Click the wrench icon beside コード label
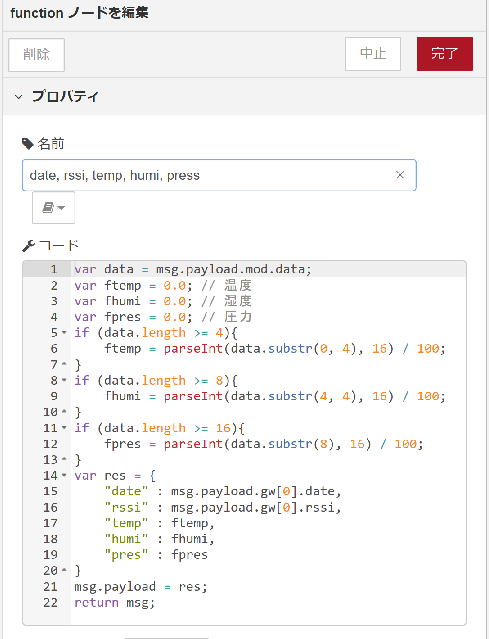Viewport: 489px width, 639px height. pyautogui.click(x=28, y=246)
